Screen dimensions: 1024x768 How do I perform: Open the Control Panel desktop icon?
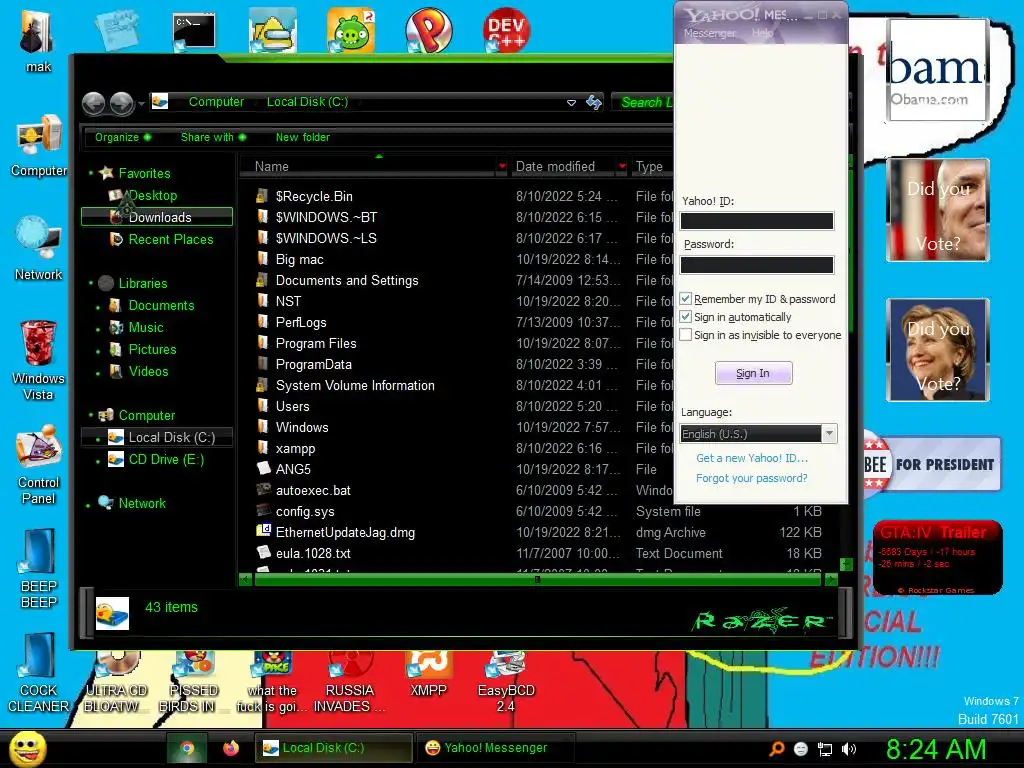click(x=39, y=464)
